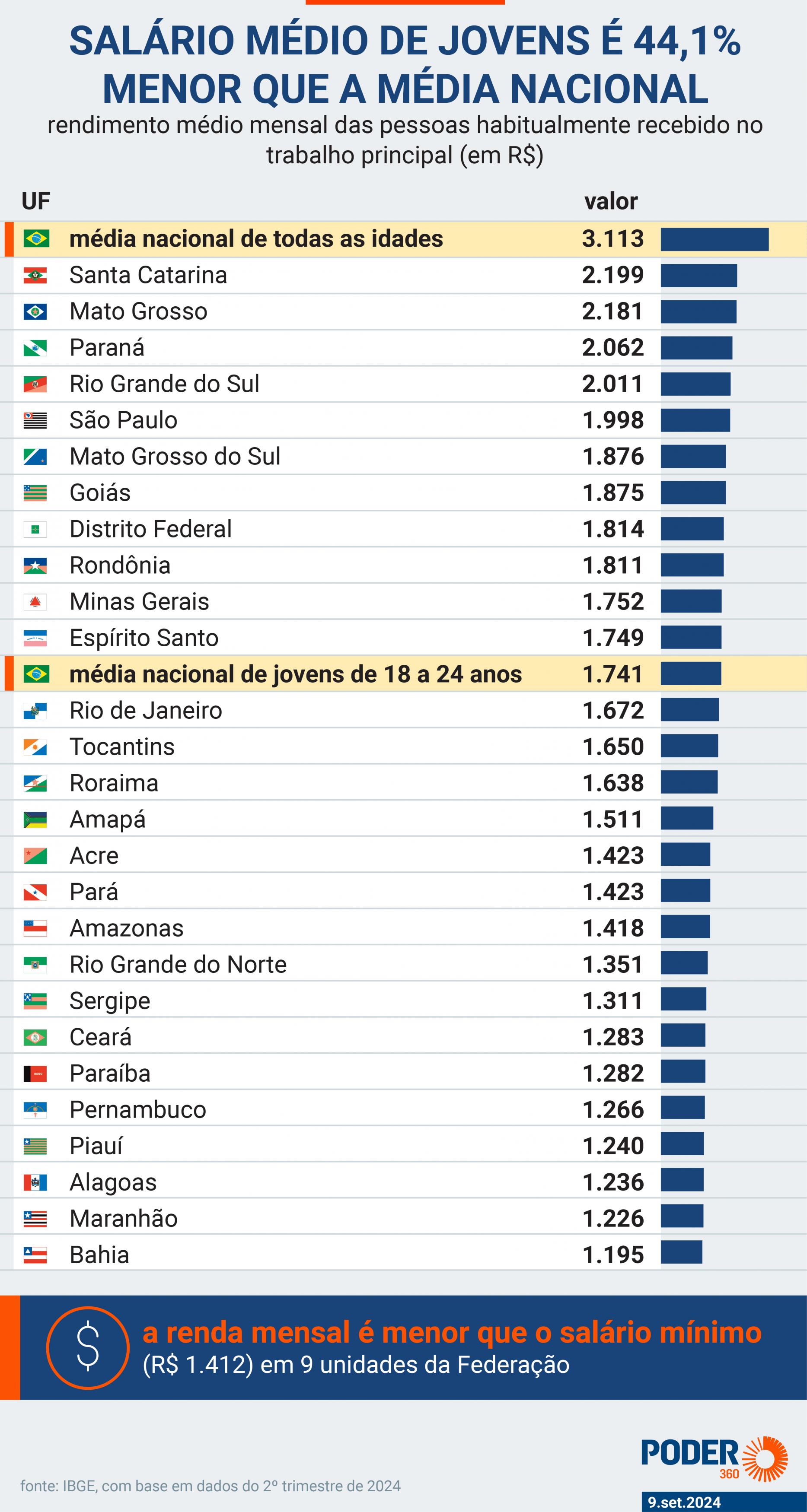This screenshot has height=1512, width=807.
Task: Click the valor column header
Action: click(x=611, y=201)
